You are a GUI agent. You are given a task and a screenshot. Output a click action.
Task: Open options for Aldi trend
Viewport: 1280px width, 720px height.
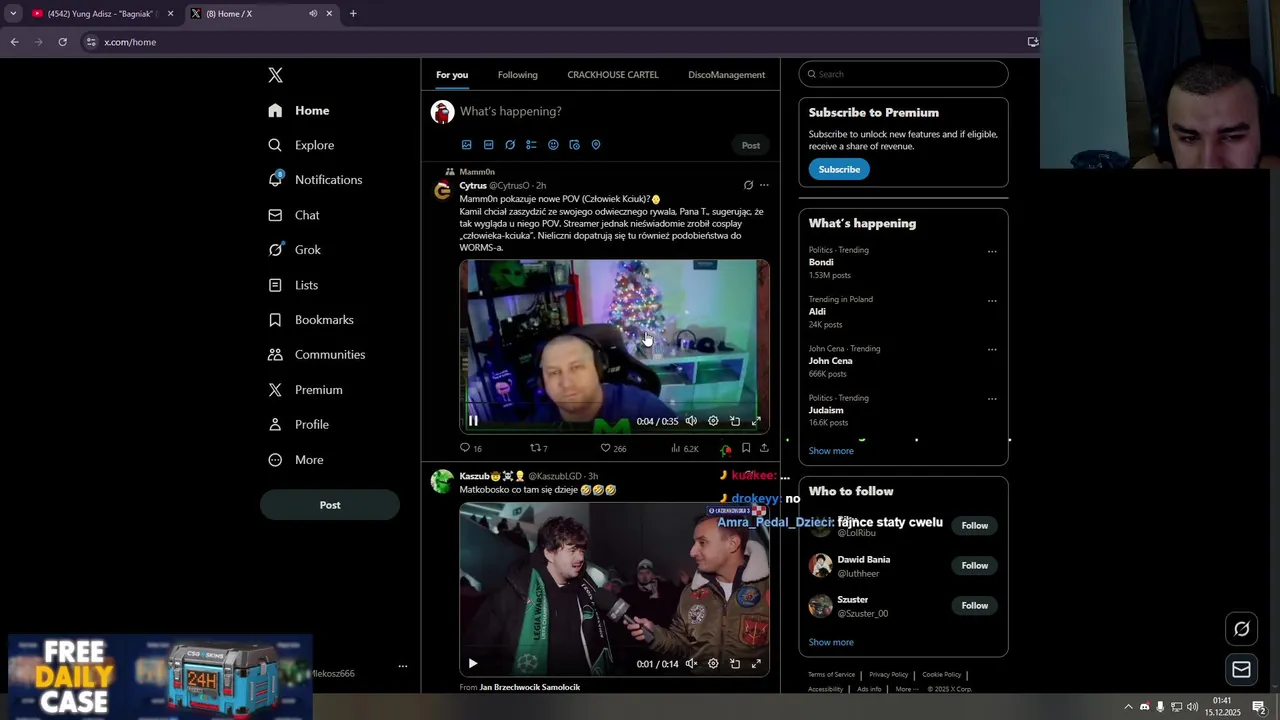point(992,300)
